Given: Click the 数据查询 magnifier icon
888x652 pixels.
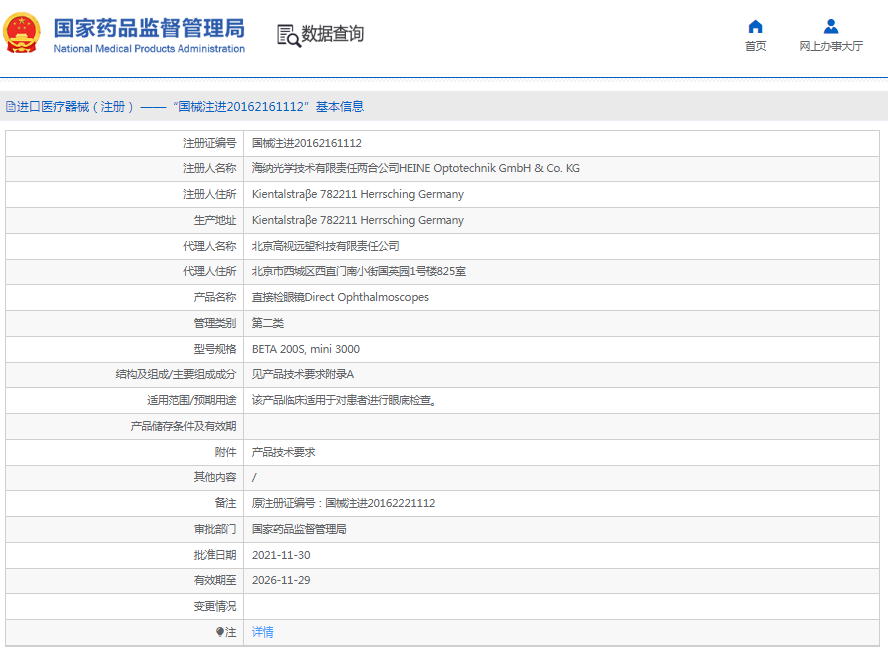Looking at the screenshot, I should click(288, 36).
